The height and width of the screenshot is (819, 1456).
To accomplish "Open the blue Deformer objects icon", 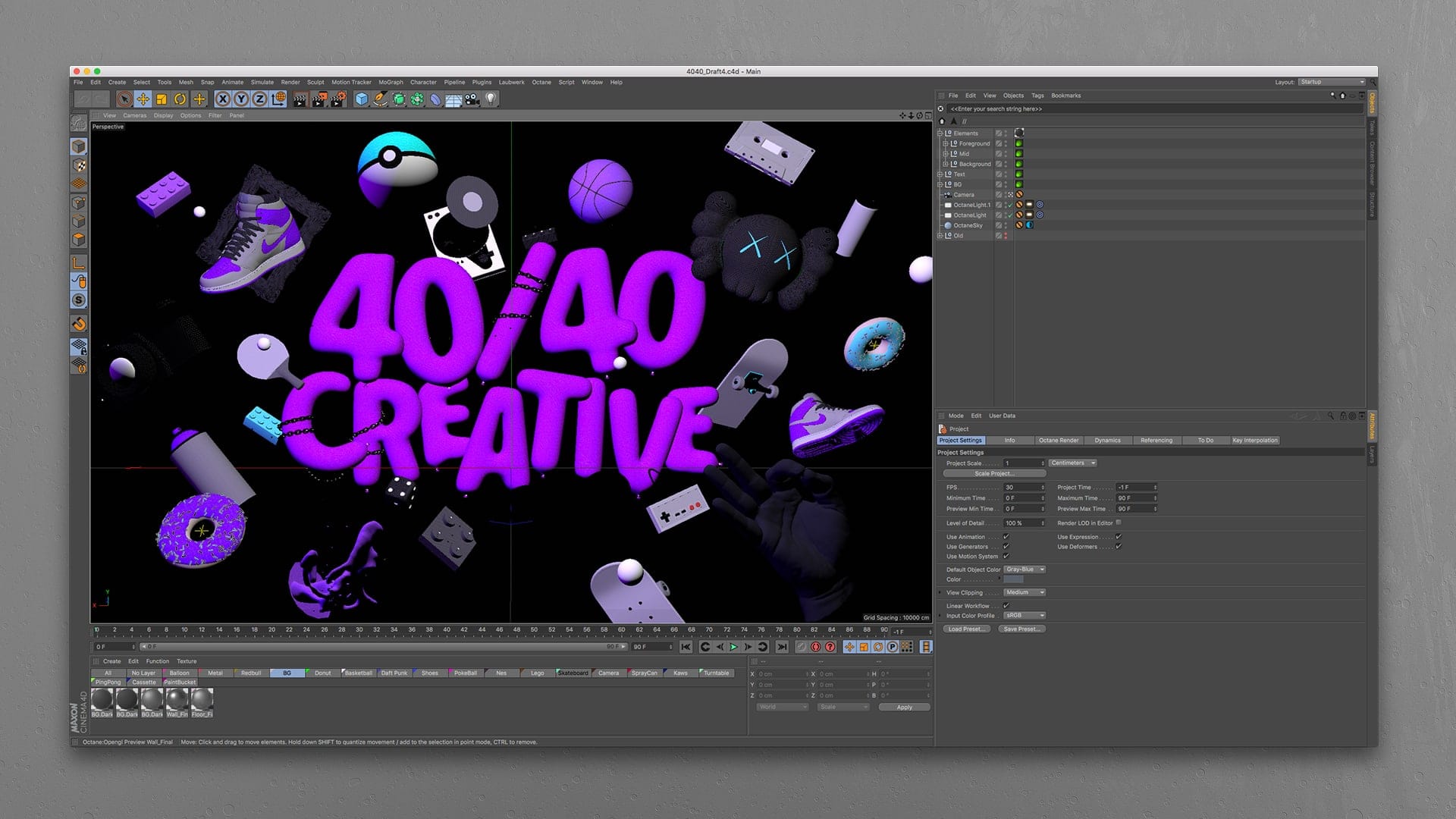I will point(435,99).
